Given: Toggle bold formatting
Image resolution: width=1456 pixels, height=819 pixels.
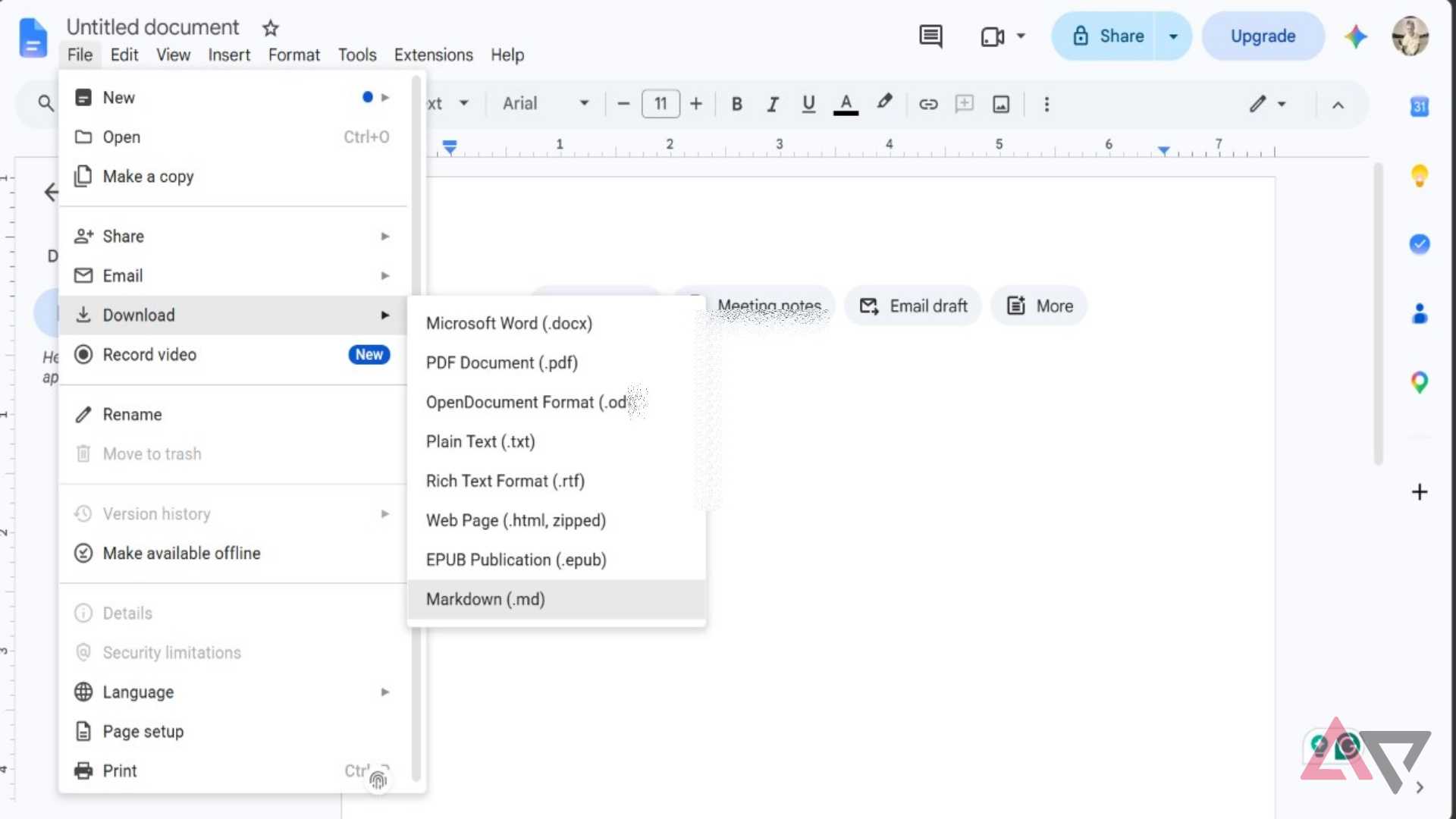Looking at the screenshot, I should (736, 104).
